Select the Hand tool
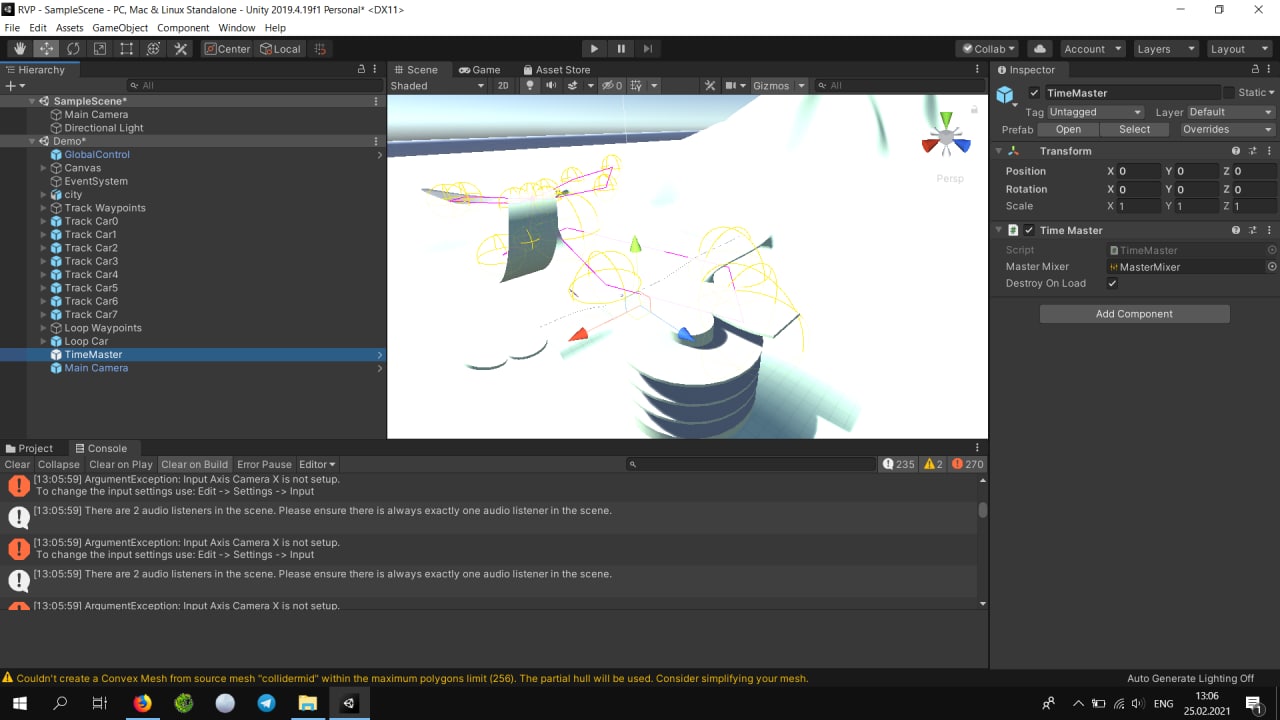1280x720 pixels. click(20, 49)
